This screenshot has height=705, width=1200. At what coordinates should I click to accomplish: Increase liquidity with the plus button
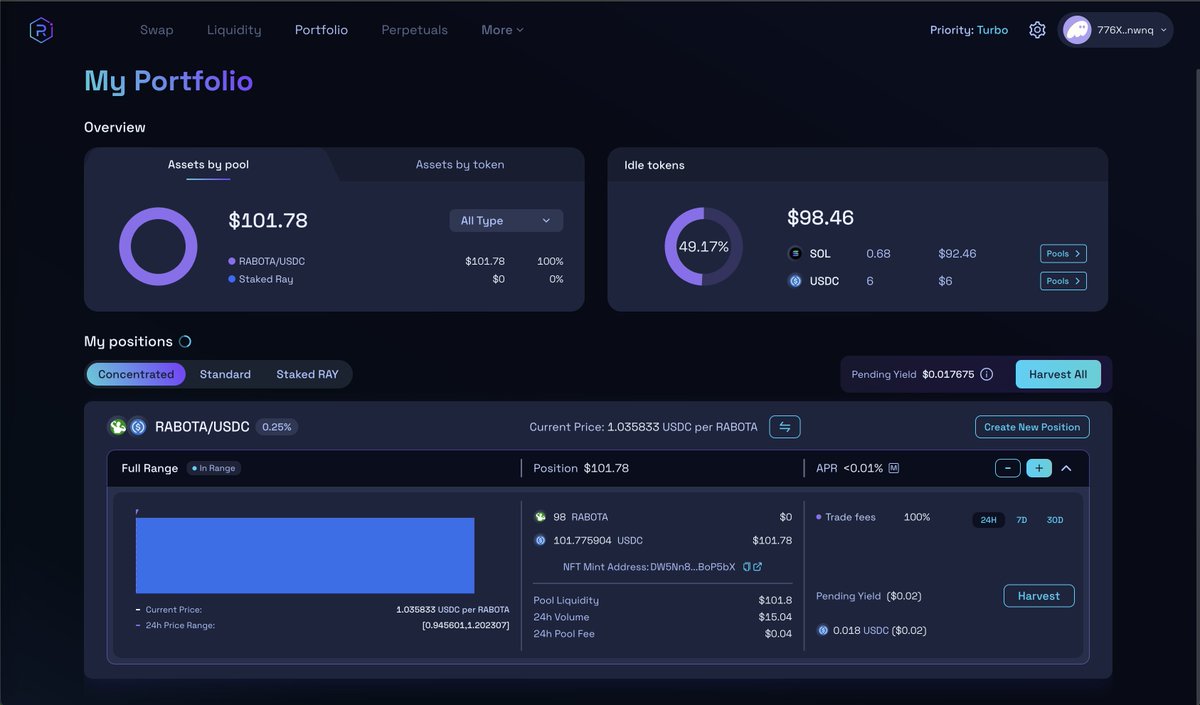point(1039,468)
